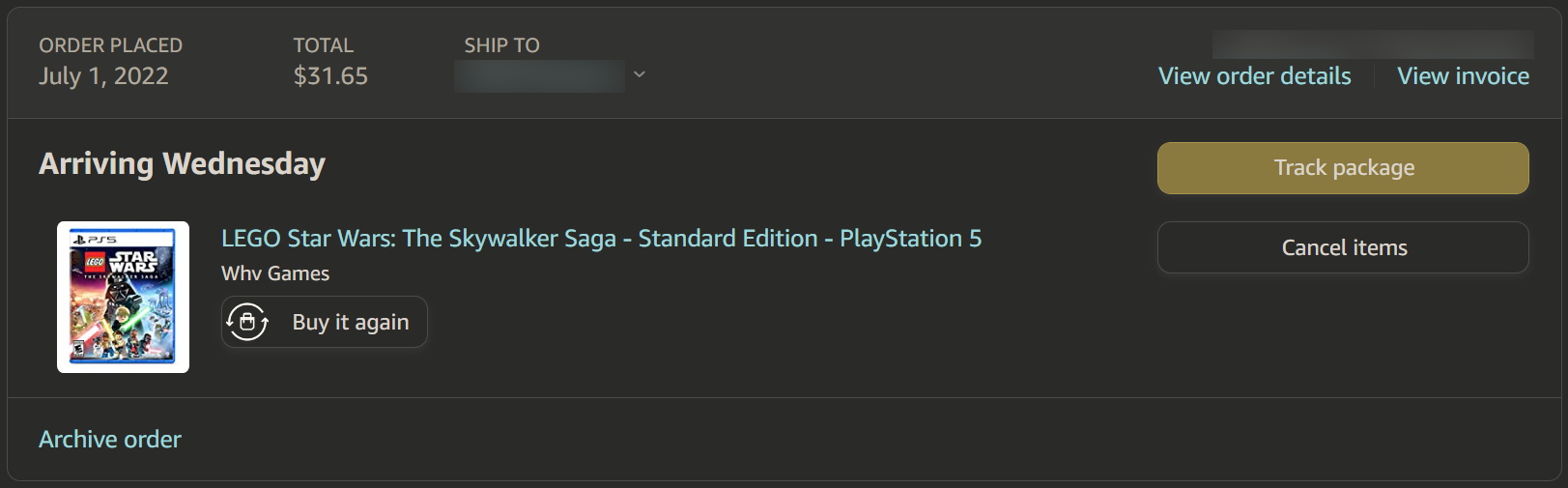Click the SHIP TO label
Image resolution: width=1568 pixels, height=488 pixels.
pyautogui.click(x=501, y=45)
